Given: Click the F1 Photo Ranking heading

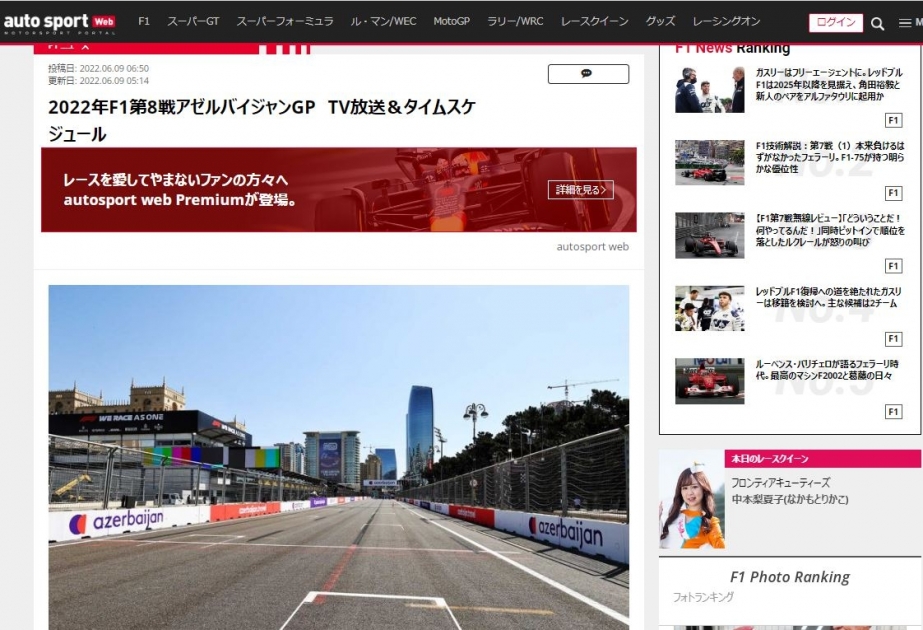Looking at the screenshot, I should 789,577.
